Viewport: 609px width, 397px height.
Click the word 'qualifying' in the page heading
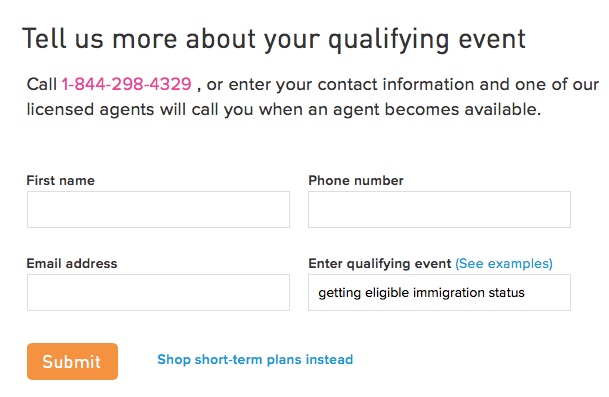tap(388, 40)
